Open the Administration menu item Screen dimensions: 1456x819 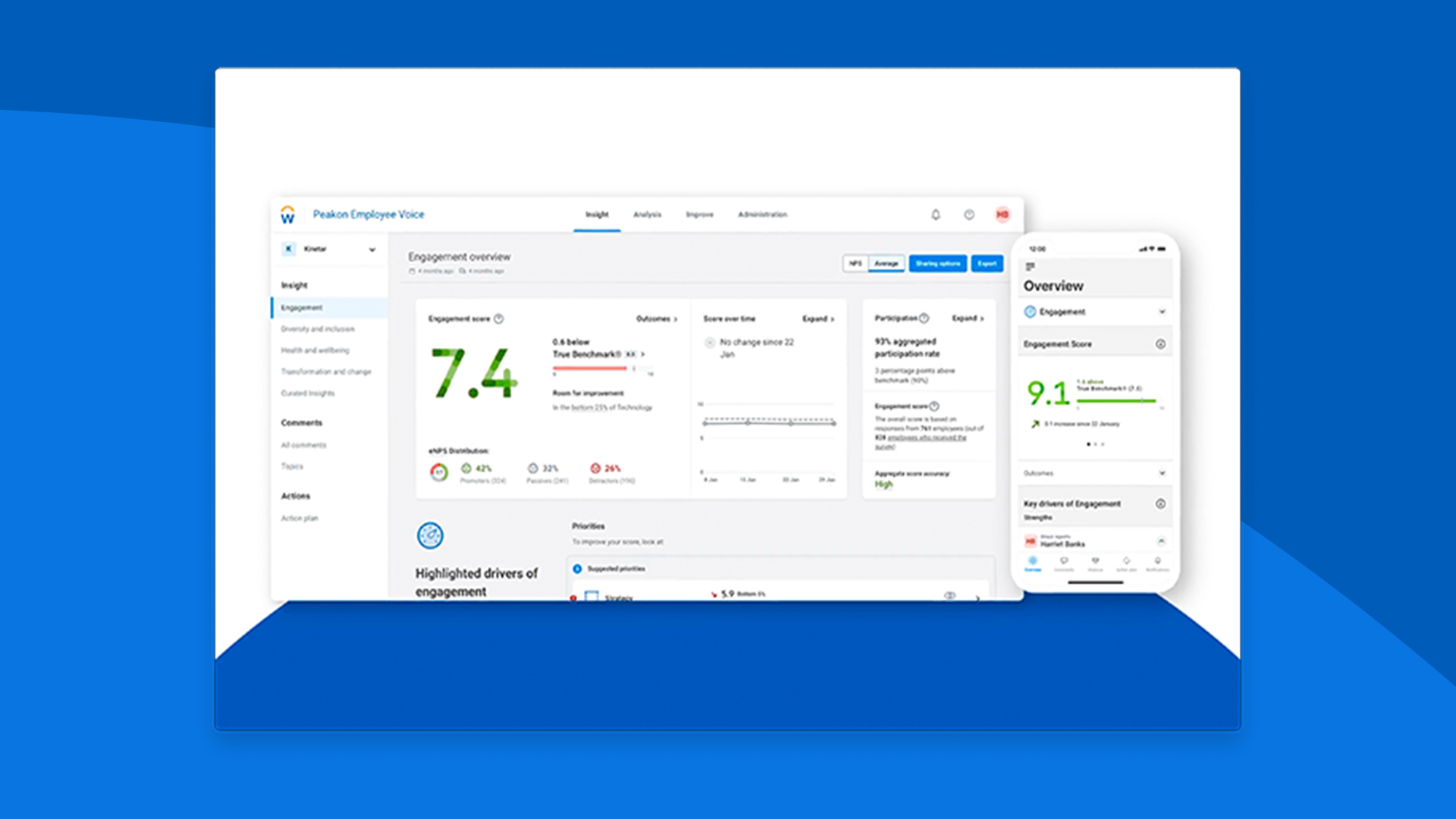[762, 215]
